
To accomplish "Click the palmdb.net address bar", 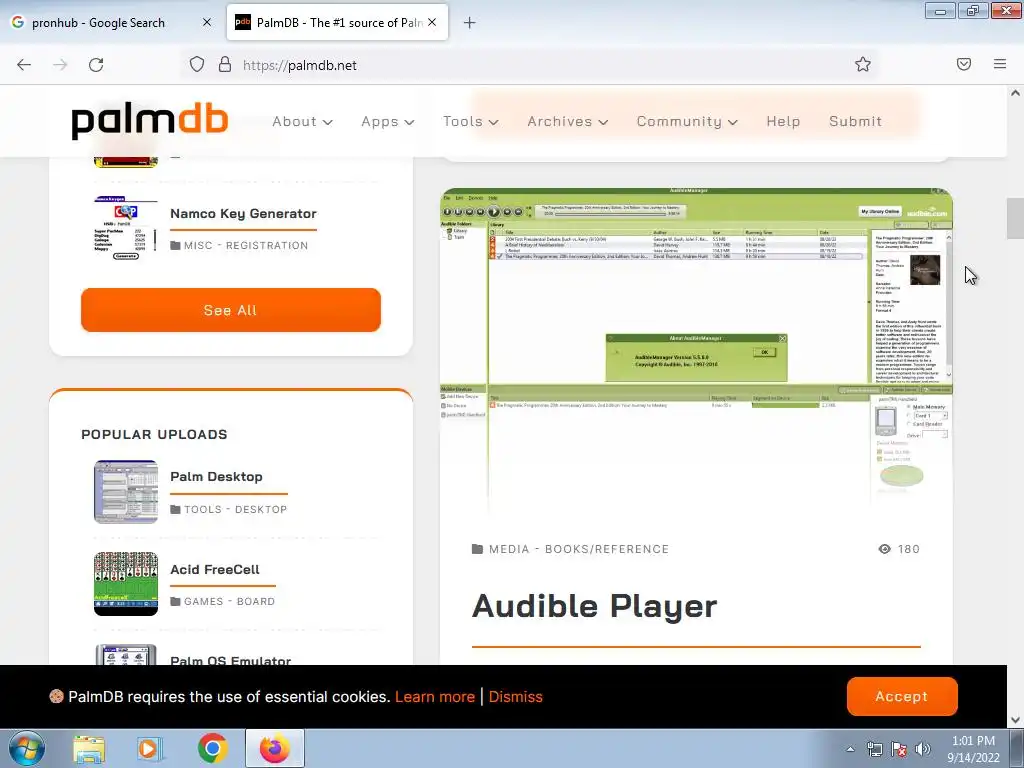I will coord(529,65).
